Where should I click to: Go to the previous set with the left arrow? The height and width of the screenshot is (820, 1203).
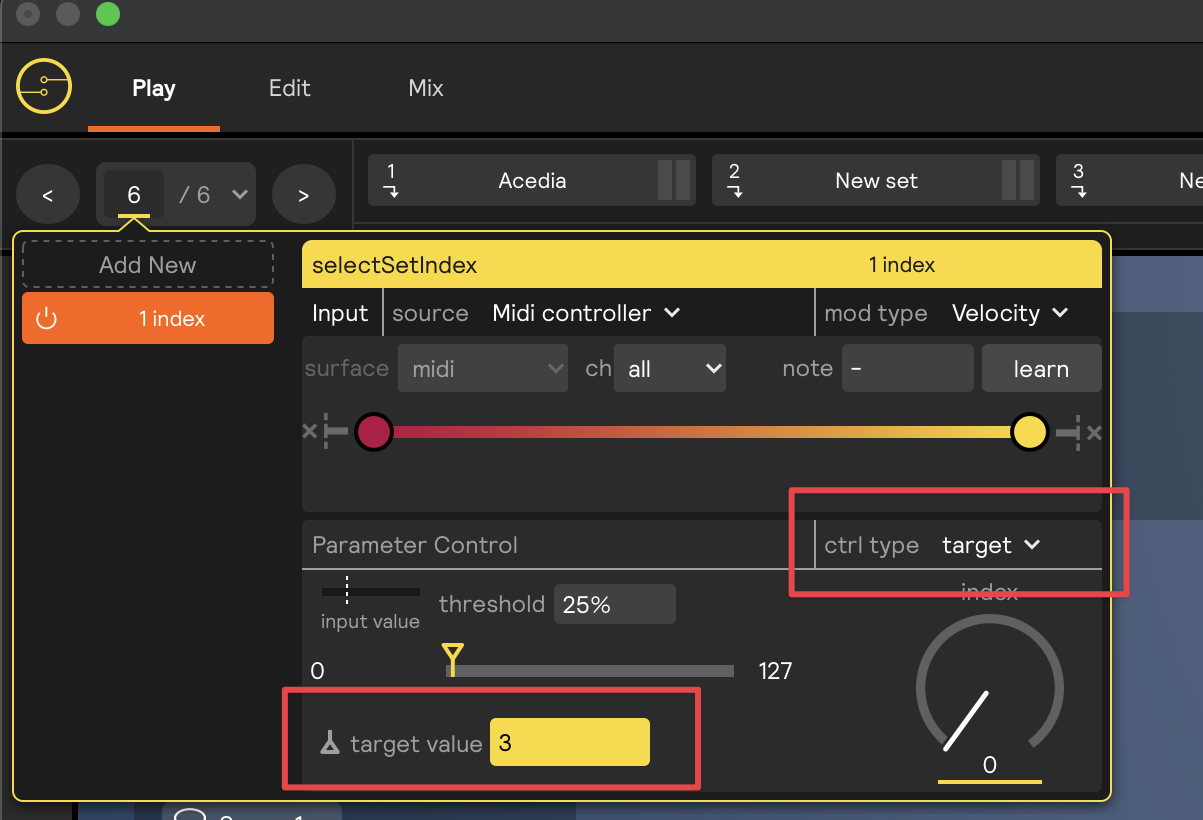pyautogui.click(x=47, y=195)
